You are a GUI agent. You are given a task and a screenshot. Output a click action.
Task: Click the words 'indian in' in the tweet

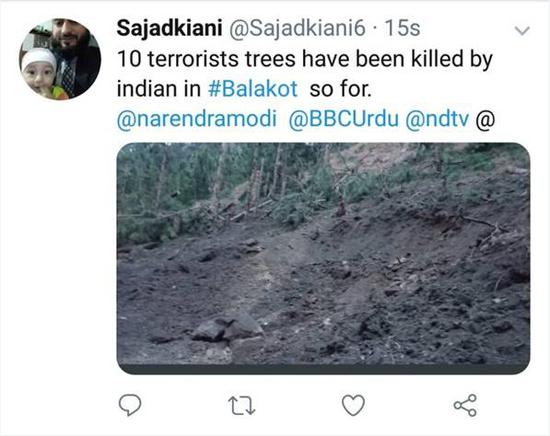coord(159,89)
